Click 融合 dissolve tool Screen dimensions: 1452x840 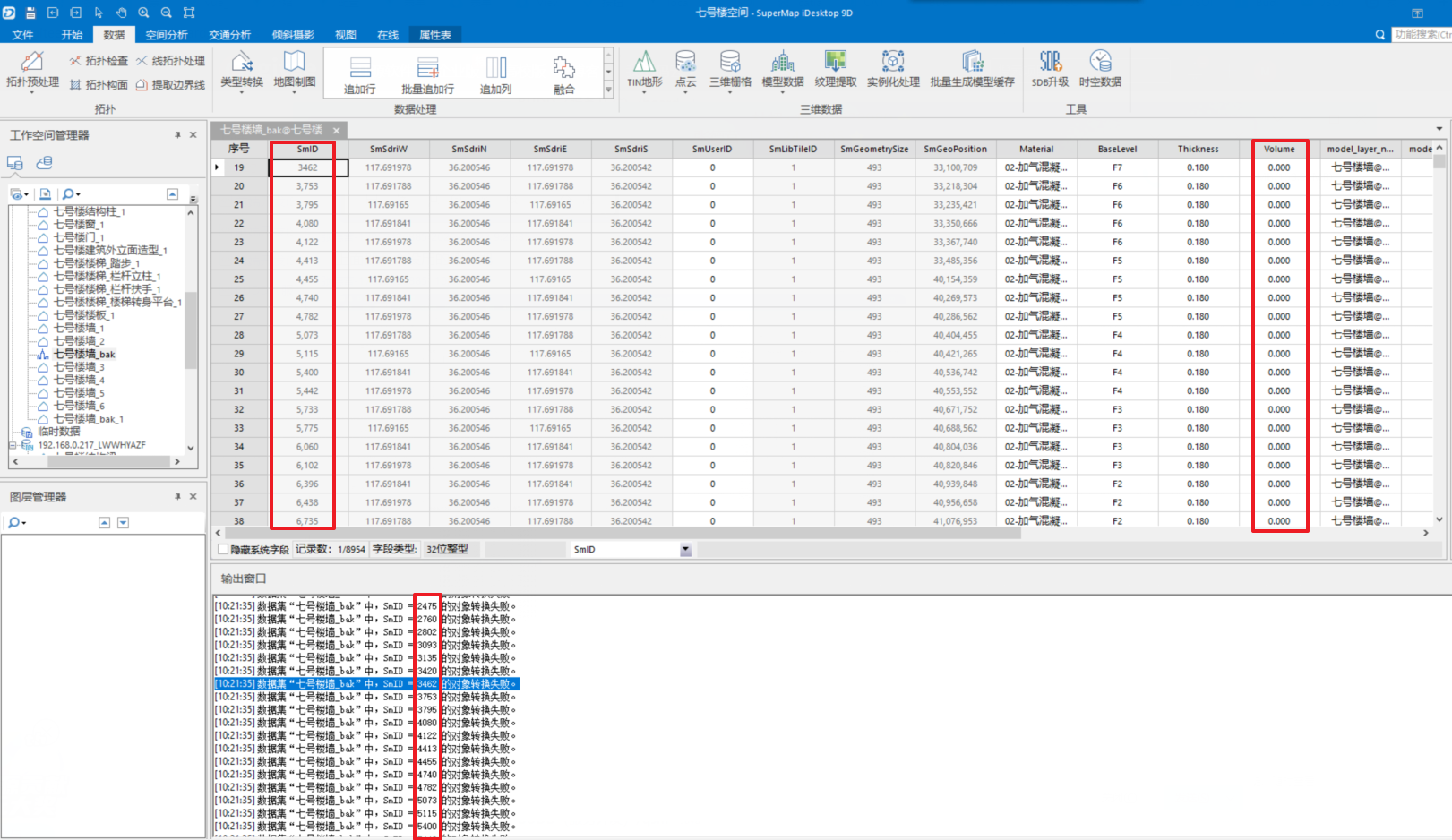(563, 75)
